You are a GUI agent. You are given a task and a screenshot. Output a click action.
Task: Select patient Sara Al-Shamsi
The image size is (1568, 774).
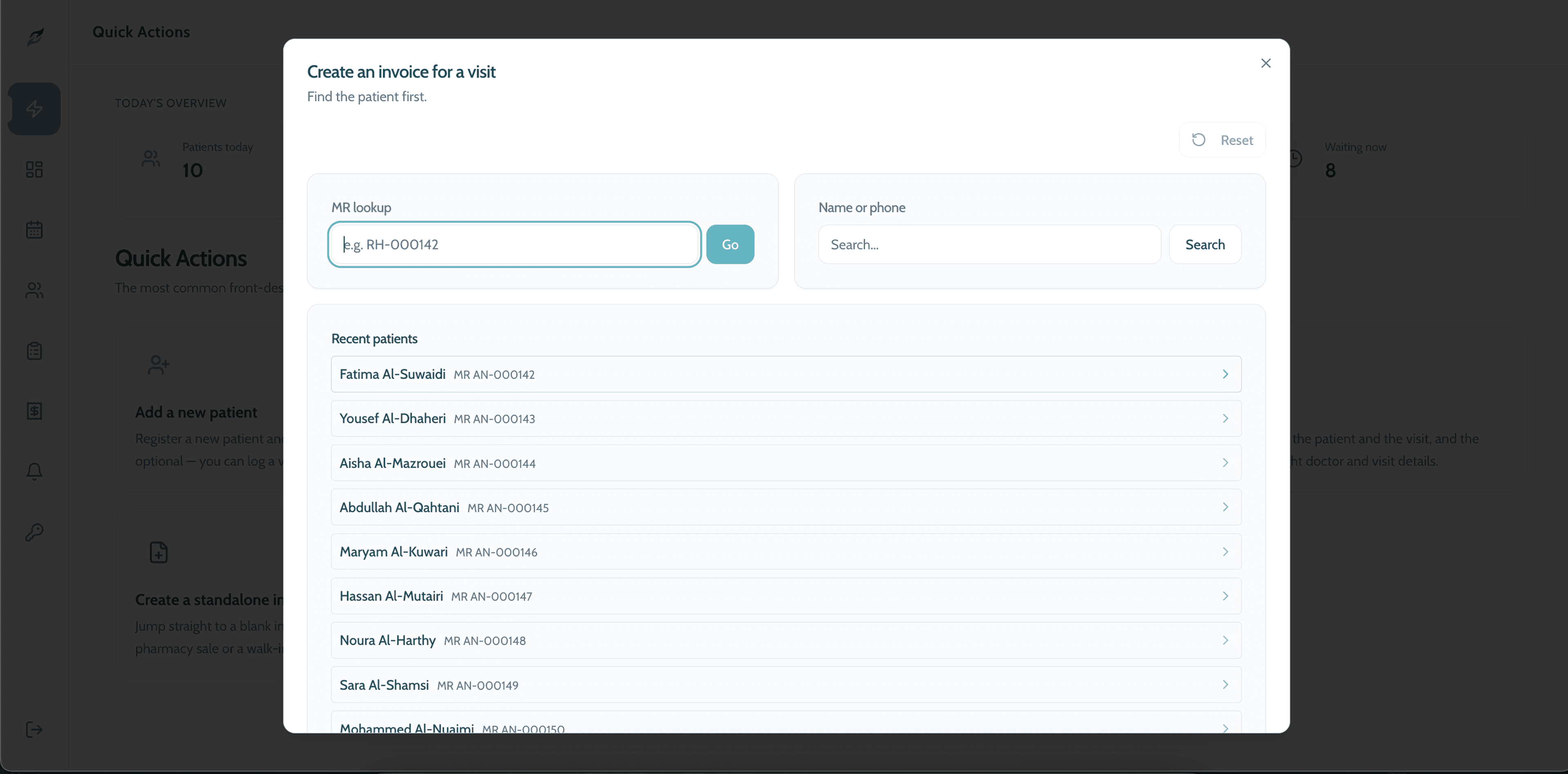pyautogui.click(x=786, y=685)
